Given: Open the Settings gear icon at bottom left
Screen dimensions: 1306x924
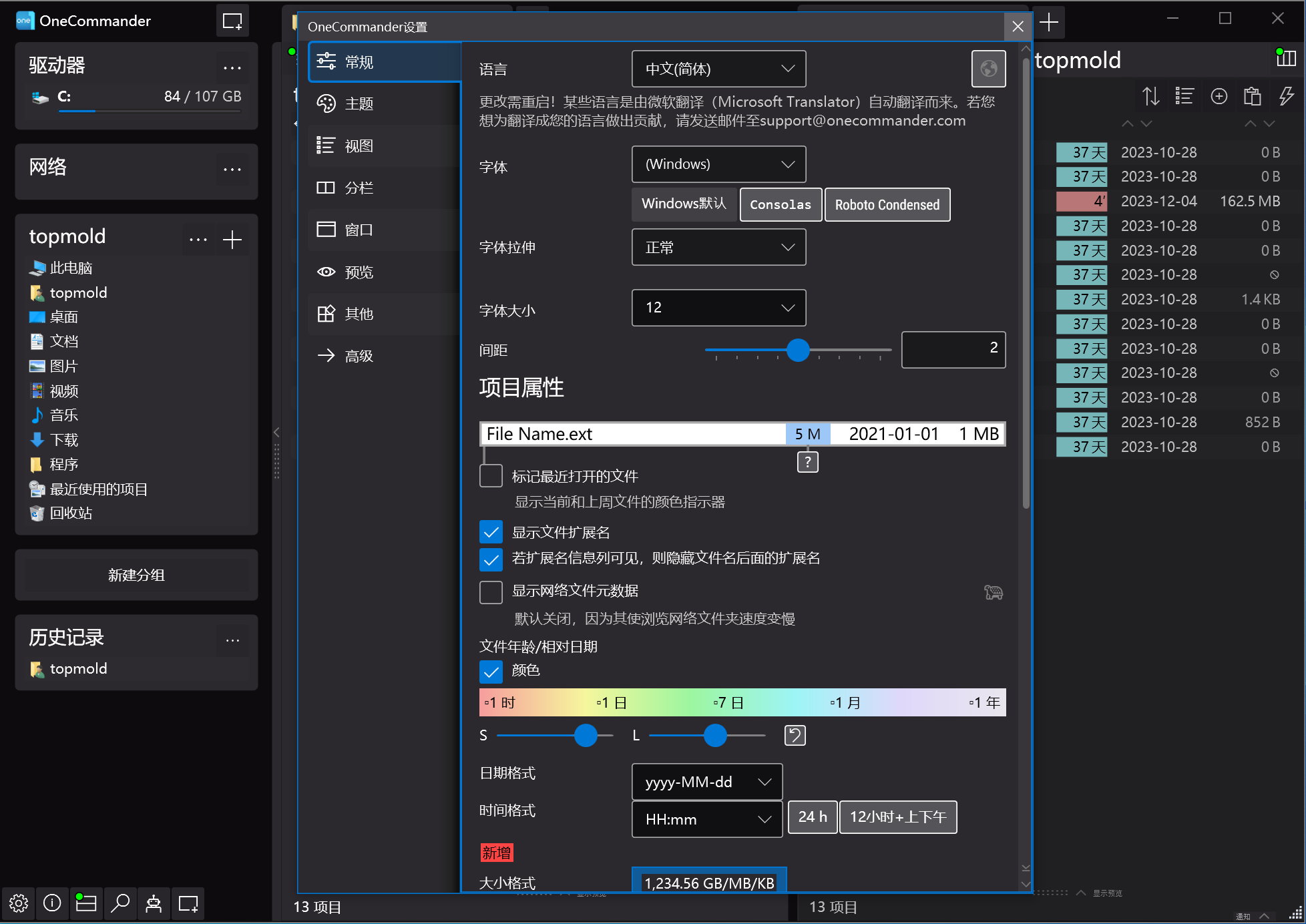Looking at the screenshot, I should point(19,903).
